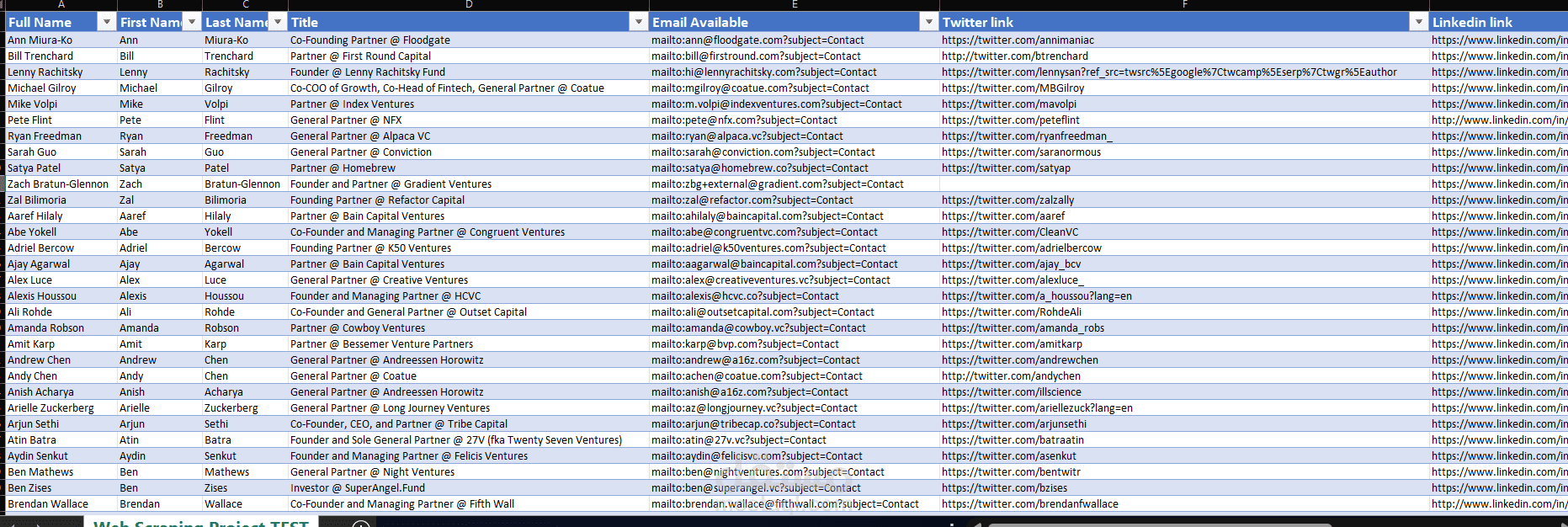Open the Email Available filter dropdown
The image size is (1568, 527).
click(928, 22)
